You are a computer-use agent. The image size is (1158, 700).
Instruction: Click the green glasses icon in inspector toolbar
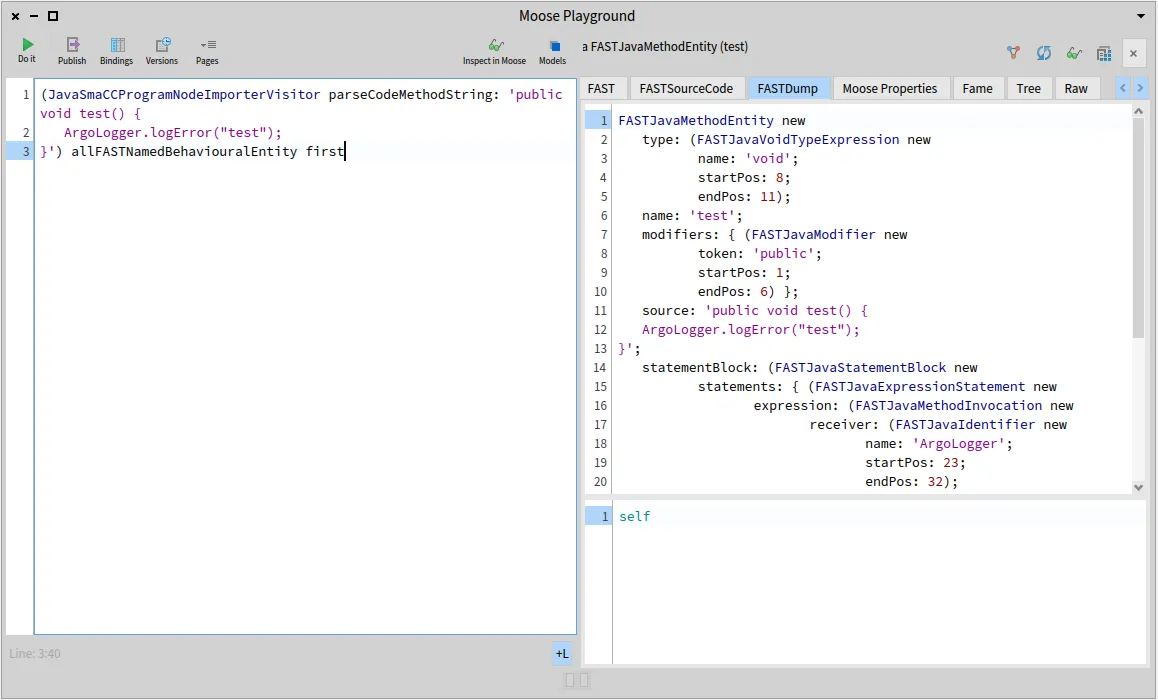coord(1074,53)
